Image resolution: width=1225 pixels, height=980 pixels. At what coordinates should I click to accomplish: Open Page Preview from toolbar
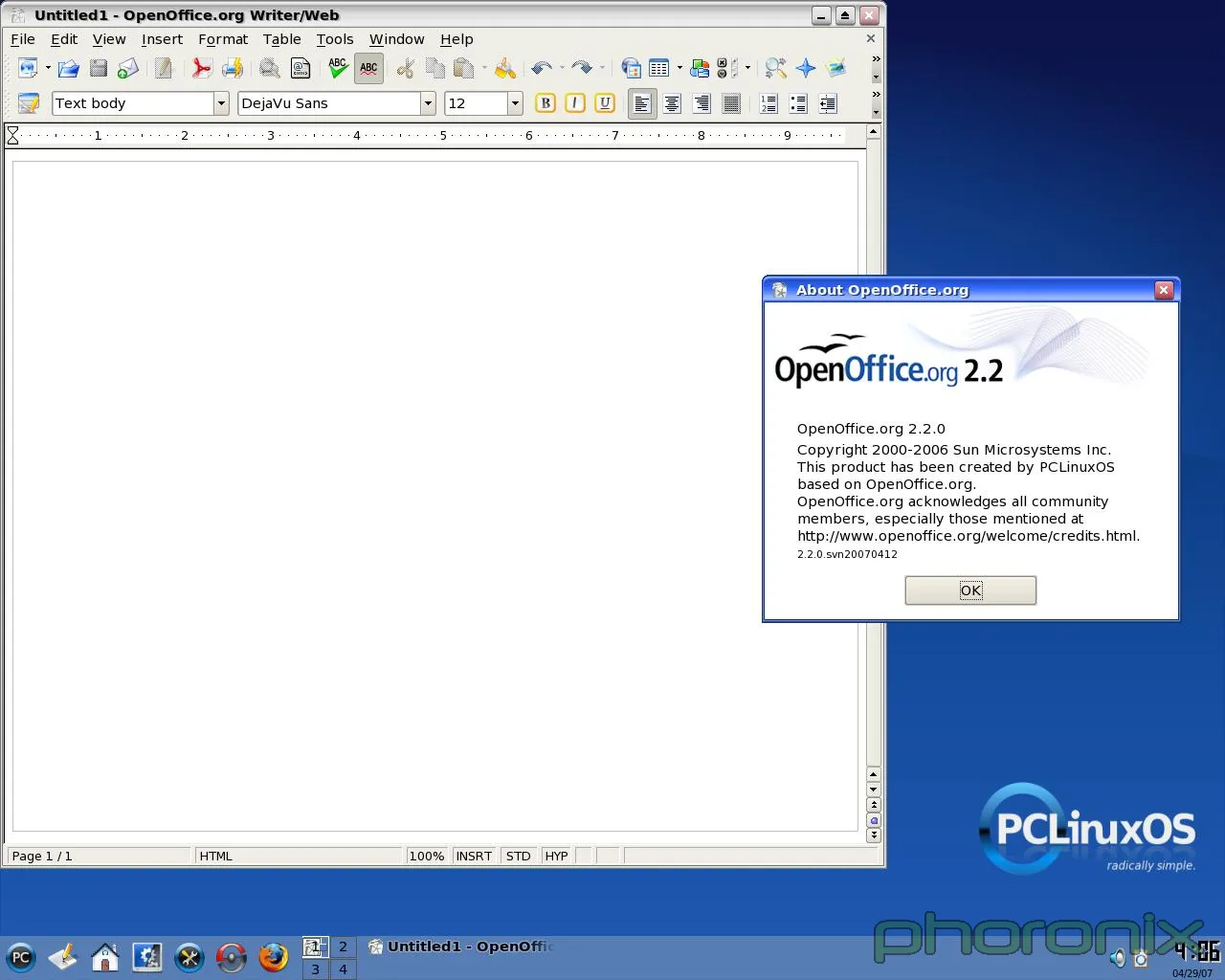(x=270, y=68)
